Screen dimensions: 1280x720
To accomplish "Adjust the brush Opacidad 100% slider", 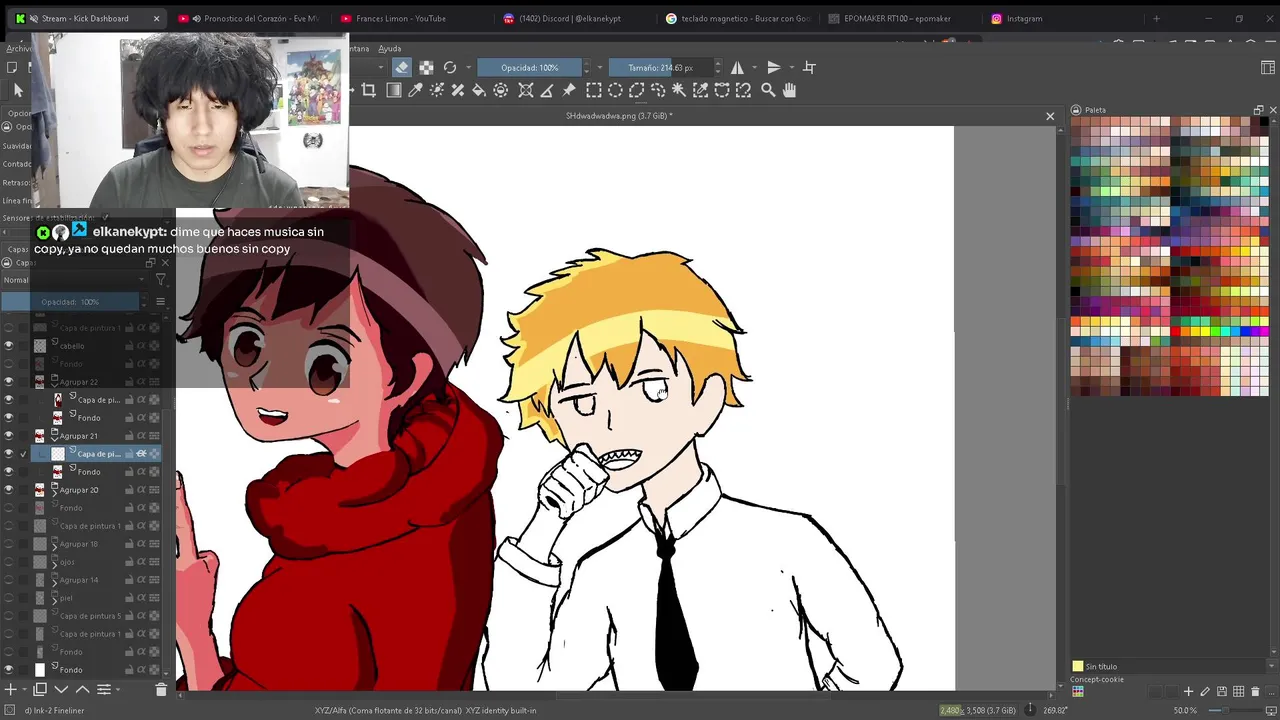I will click(530, 67).
